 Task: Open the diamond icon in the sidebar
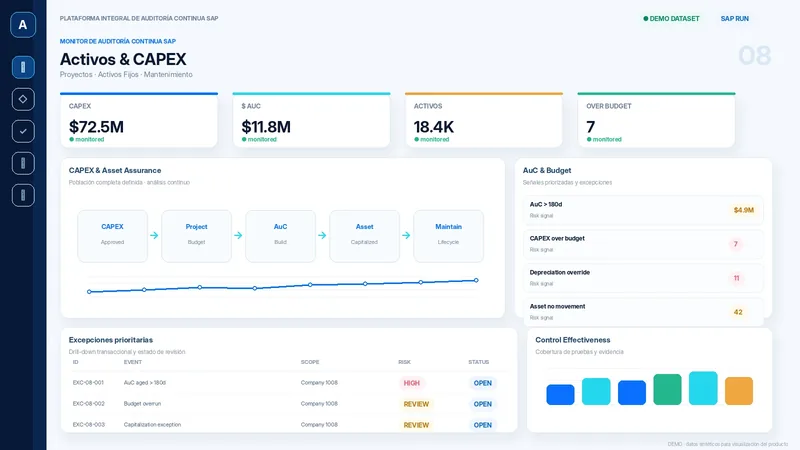23,99
